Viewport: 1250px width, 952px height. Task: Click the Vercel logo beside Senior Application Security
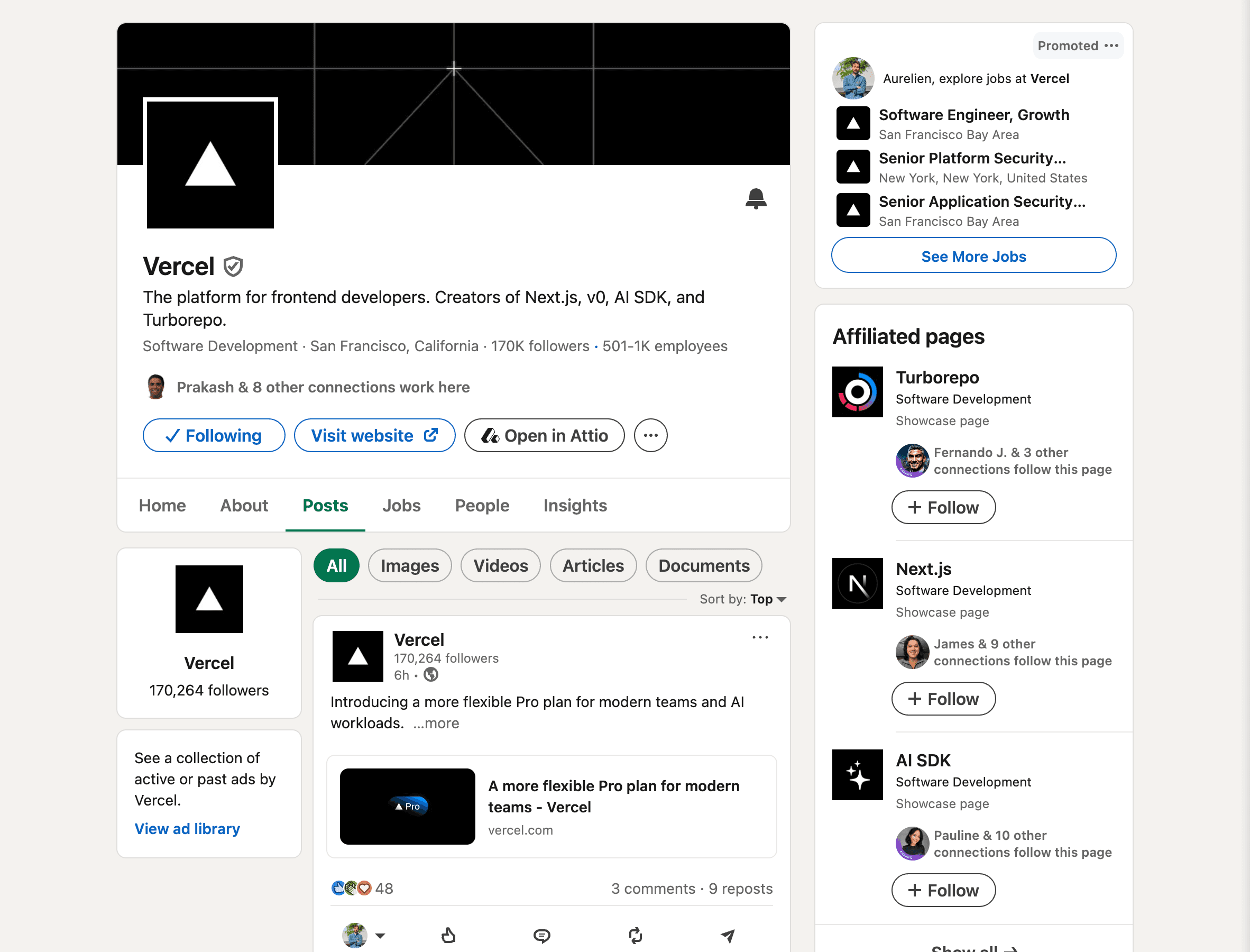click(x=853, y=210)
